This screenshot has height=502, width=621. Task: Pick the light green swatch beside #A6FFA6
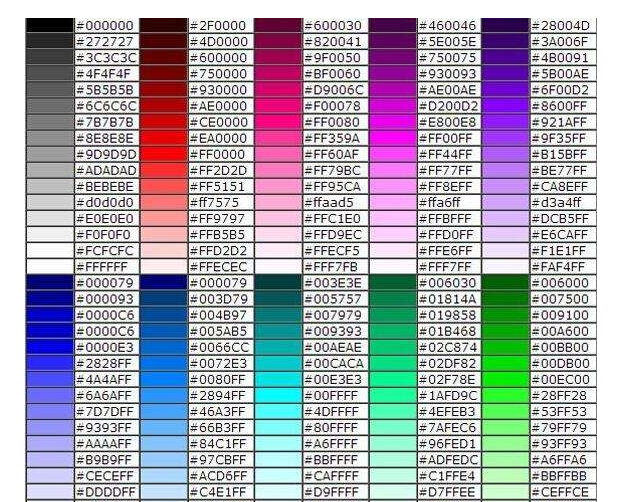pos(505,460)
